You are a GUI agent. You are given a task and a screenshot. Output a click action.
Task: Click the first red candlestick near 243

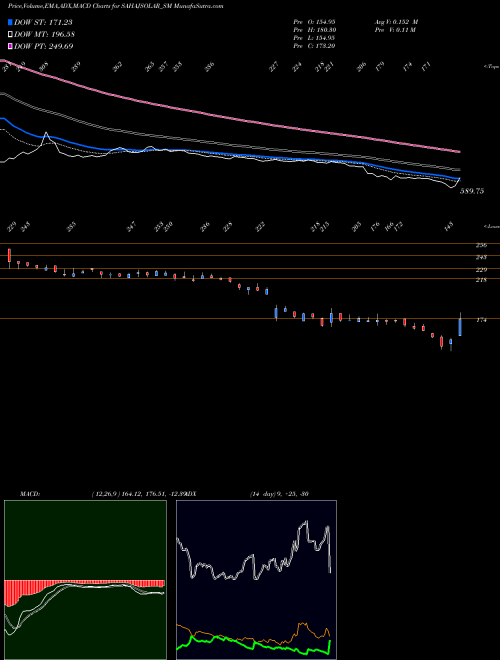(9, 256)
